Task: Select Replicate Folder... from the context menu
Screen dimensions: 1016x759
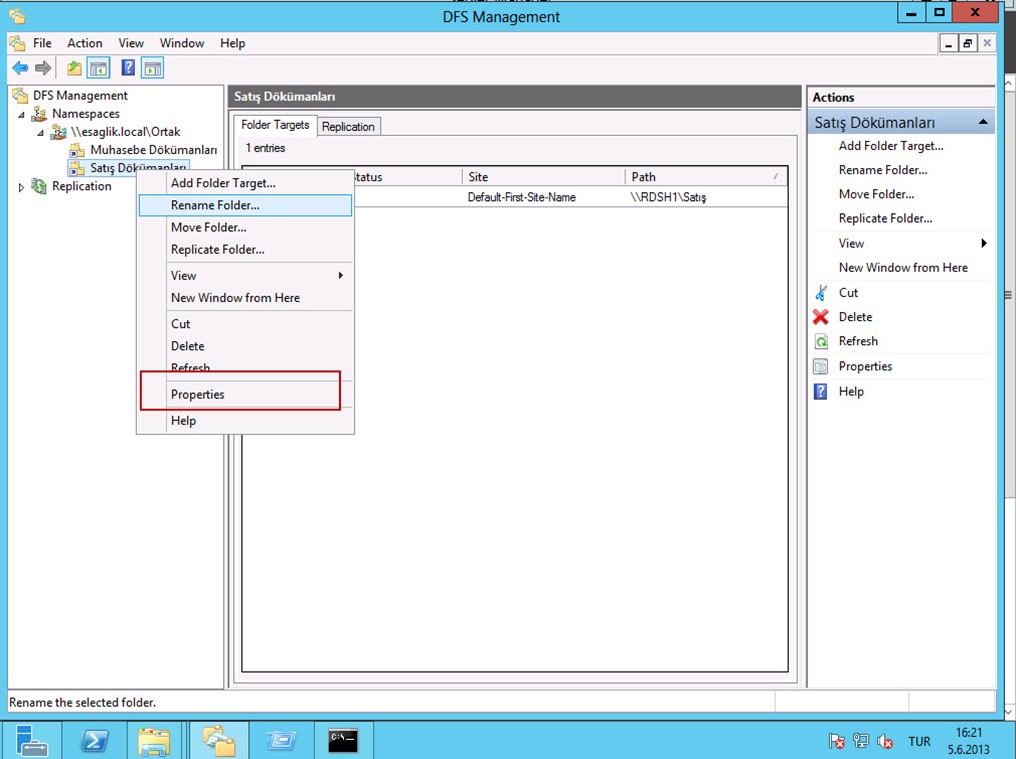Action: [246, 250]
